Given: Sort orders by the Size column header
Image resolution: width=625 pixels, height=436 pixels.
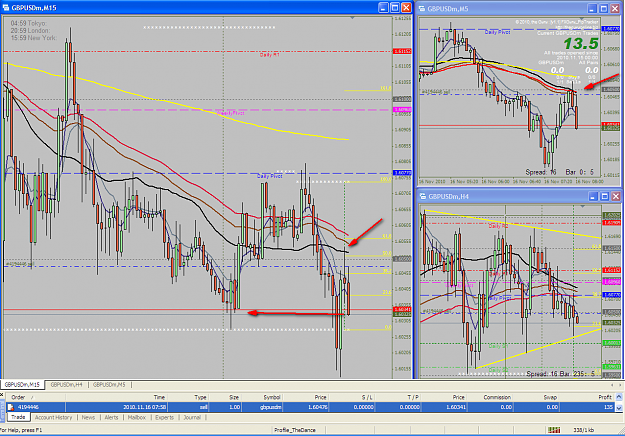Looking at the screenshot, I should click(225, 397).
